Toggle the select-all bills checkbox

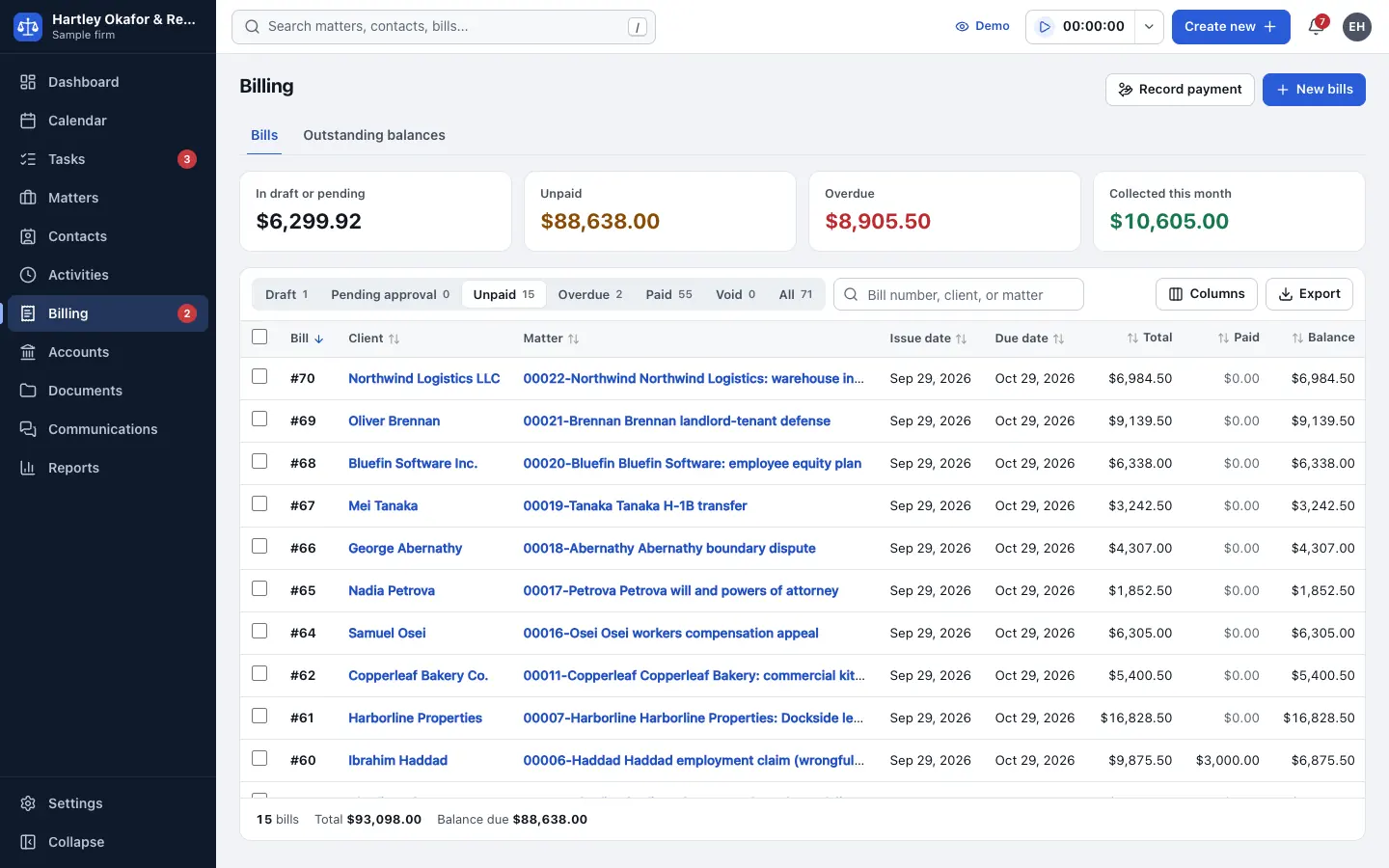coord(259,337)
